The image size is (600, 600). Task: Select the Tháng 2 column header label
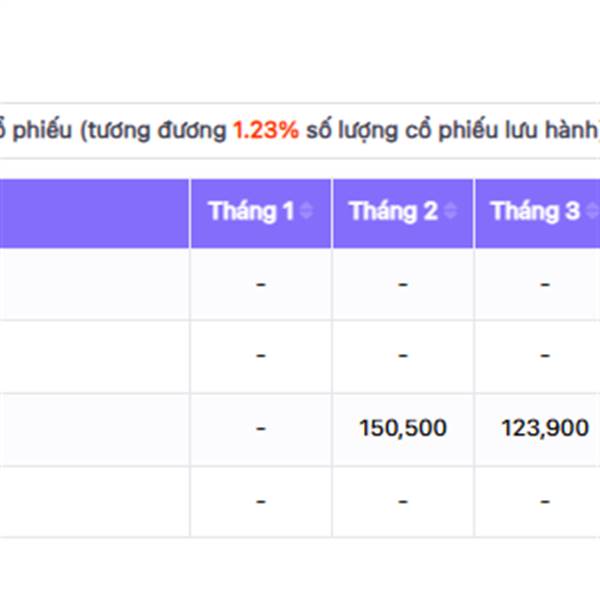coord(393,212)
